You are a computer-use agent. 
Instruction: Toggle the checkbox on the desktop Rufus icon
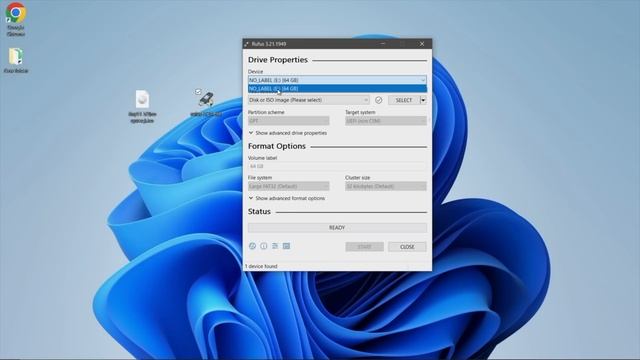click(198, 91)
